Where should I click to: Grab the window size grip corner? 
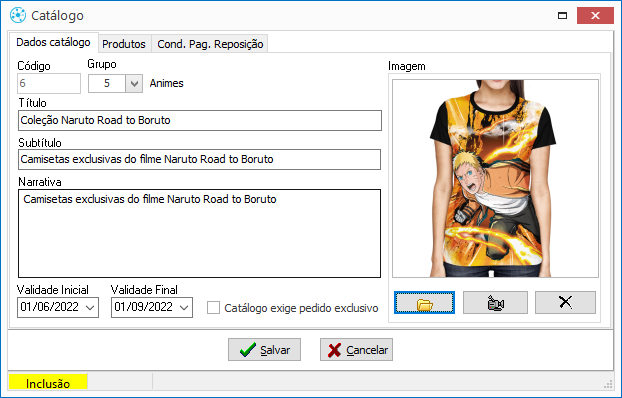click(608, 384)
